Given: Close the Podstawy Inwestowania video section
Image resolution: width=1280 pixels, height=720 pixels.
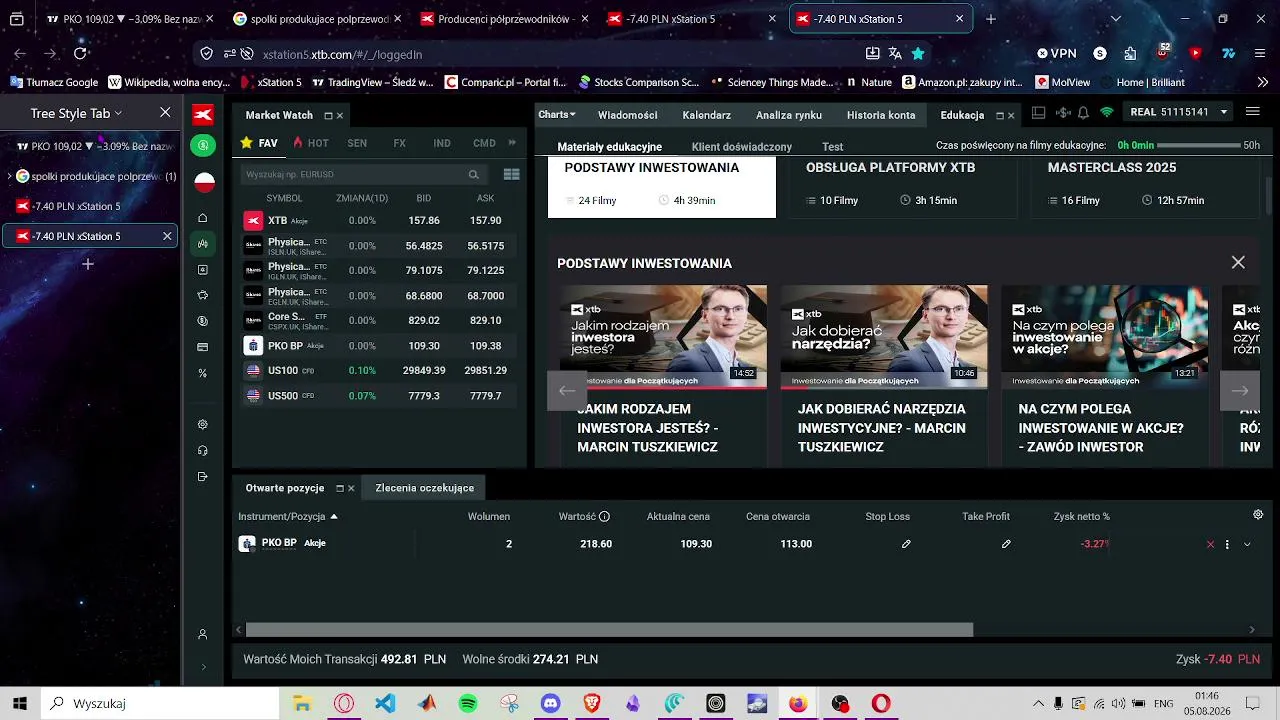Looking at the screenshot, I should 1238,262.
